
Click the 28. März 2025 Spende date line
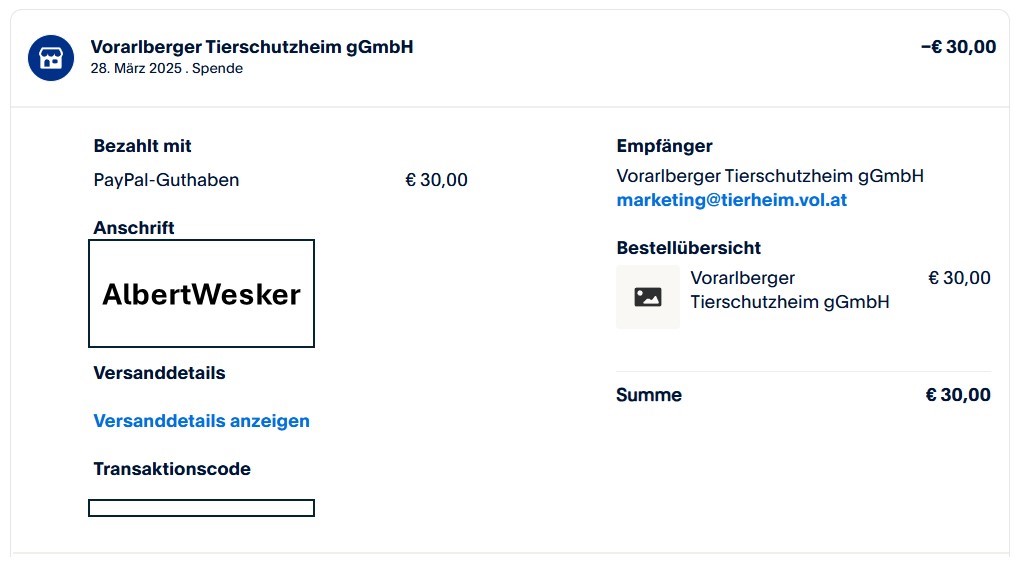pyautogui.click(x=166, y=68)
